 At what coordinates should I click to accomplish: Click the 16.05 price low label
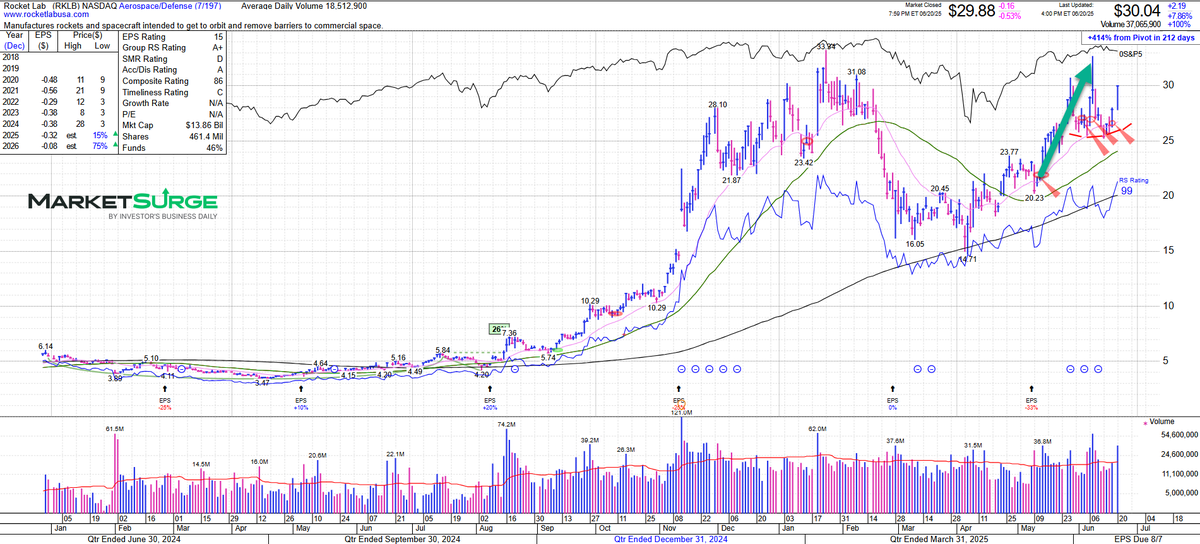click(915, 244)
